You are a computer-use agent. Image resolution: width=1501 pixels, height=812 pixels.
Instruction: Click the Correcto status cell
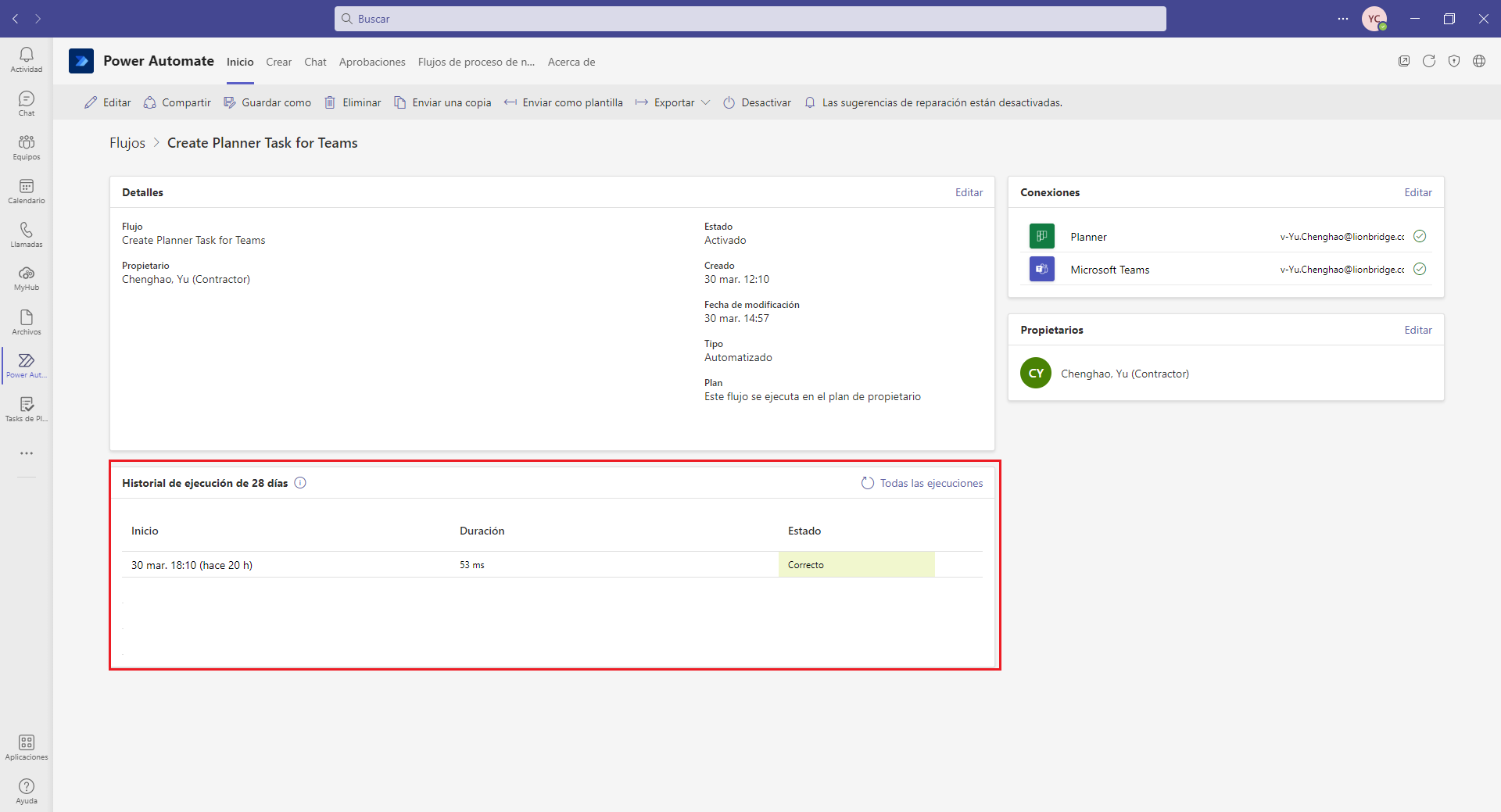click(857, 564)
